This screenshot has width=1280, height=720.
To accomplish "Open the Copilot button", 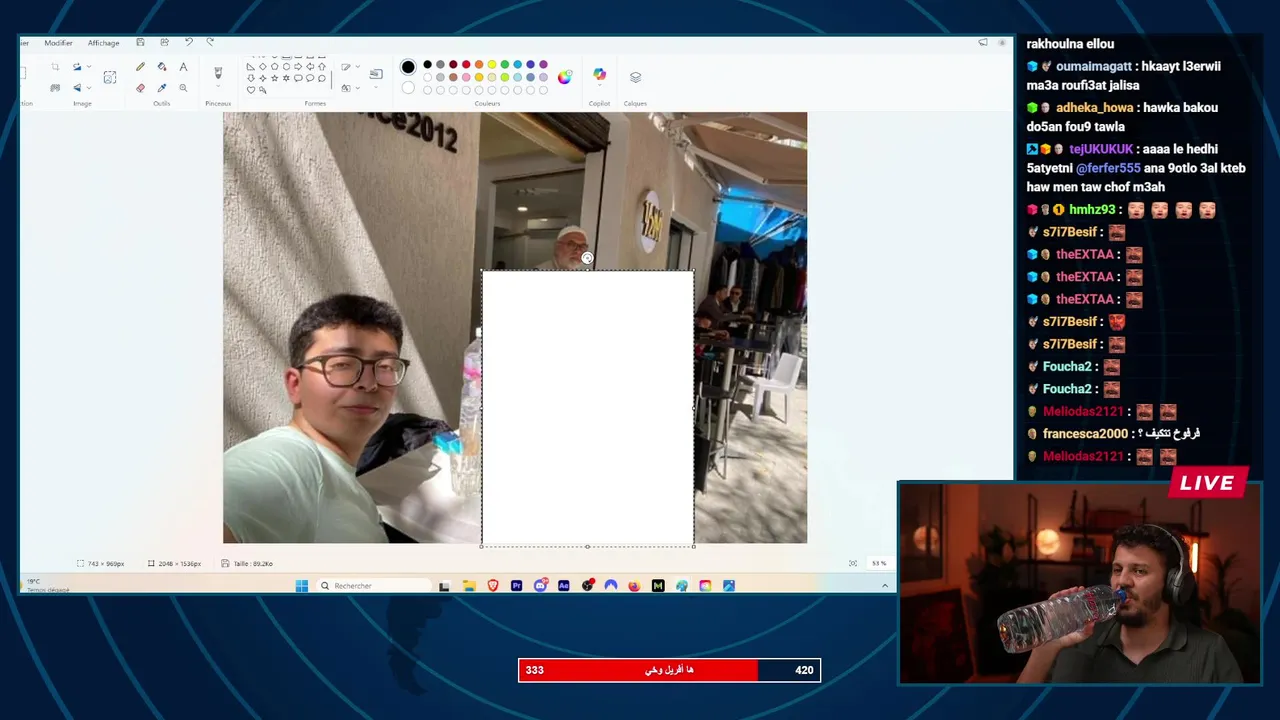I will click(x=599, y=75).
